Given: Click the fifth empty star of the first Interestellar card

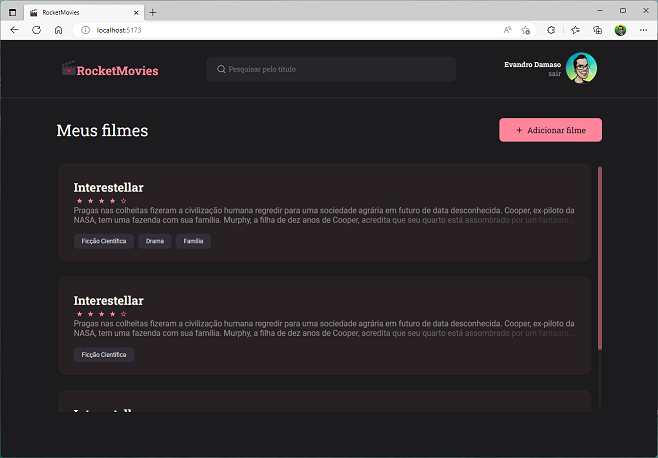Looking at the screenshot, I should 123,201.
